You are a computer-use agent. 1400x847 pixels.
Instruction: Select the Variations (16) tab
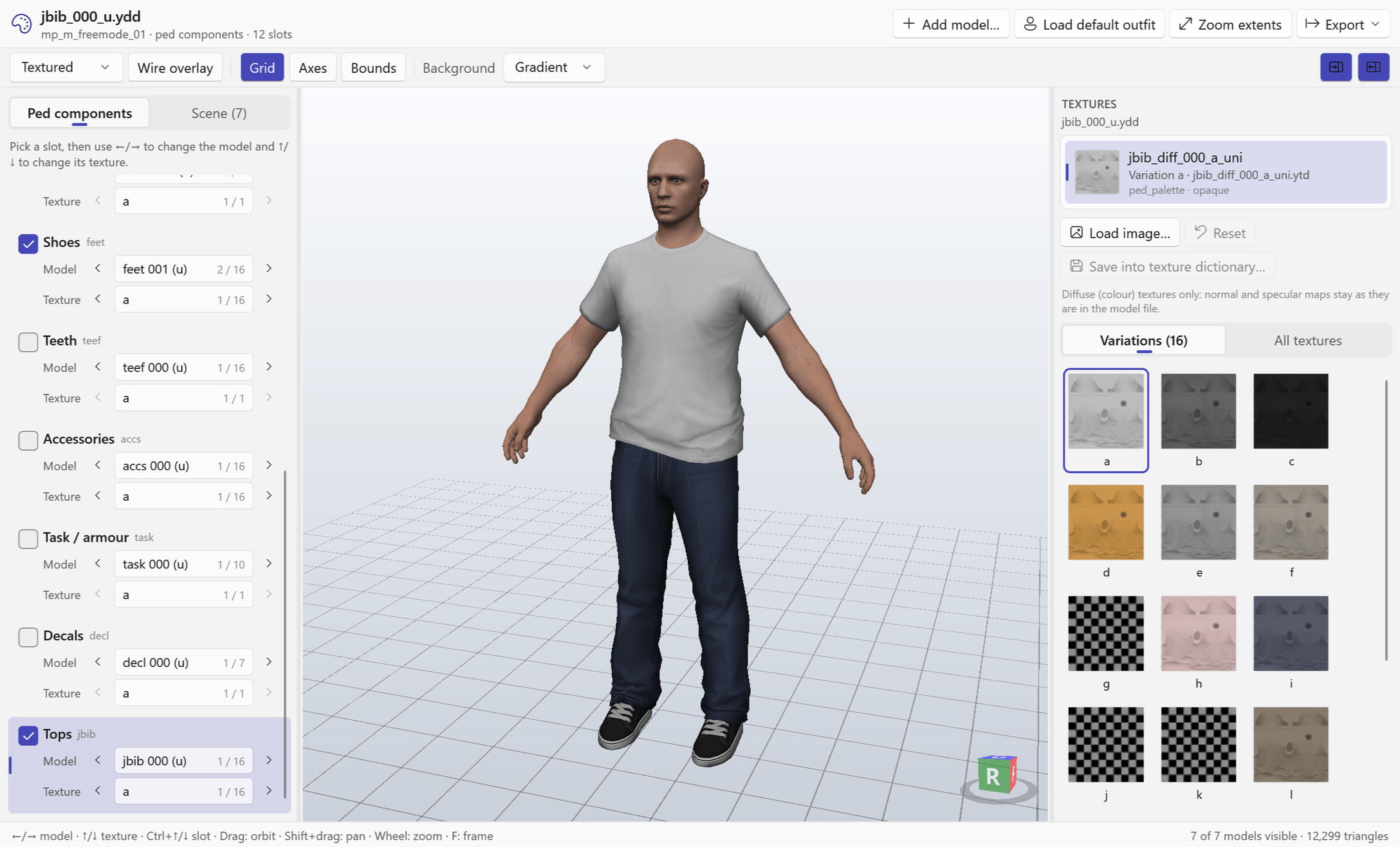coord(1143,340)
